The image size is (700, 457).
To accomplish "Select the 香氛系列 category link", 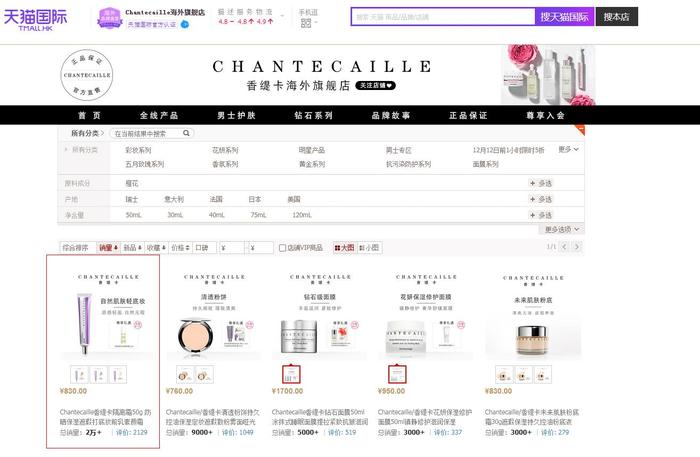I will (x=225, y=164).
